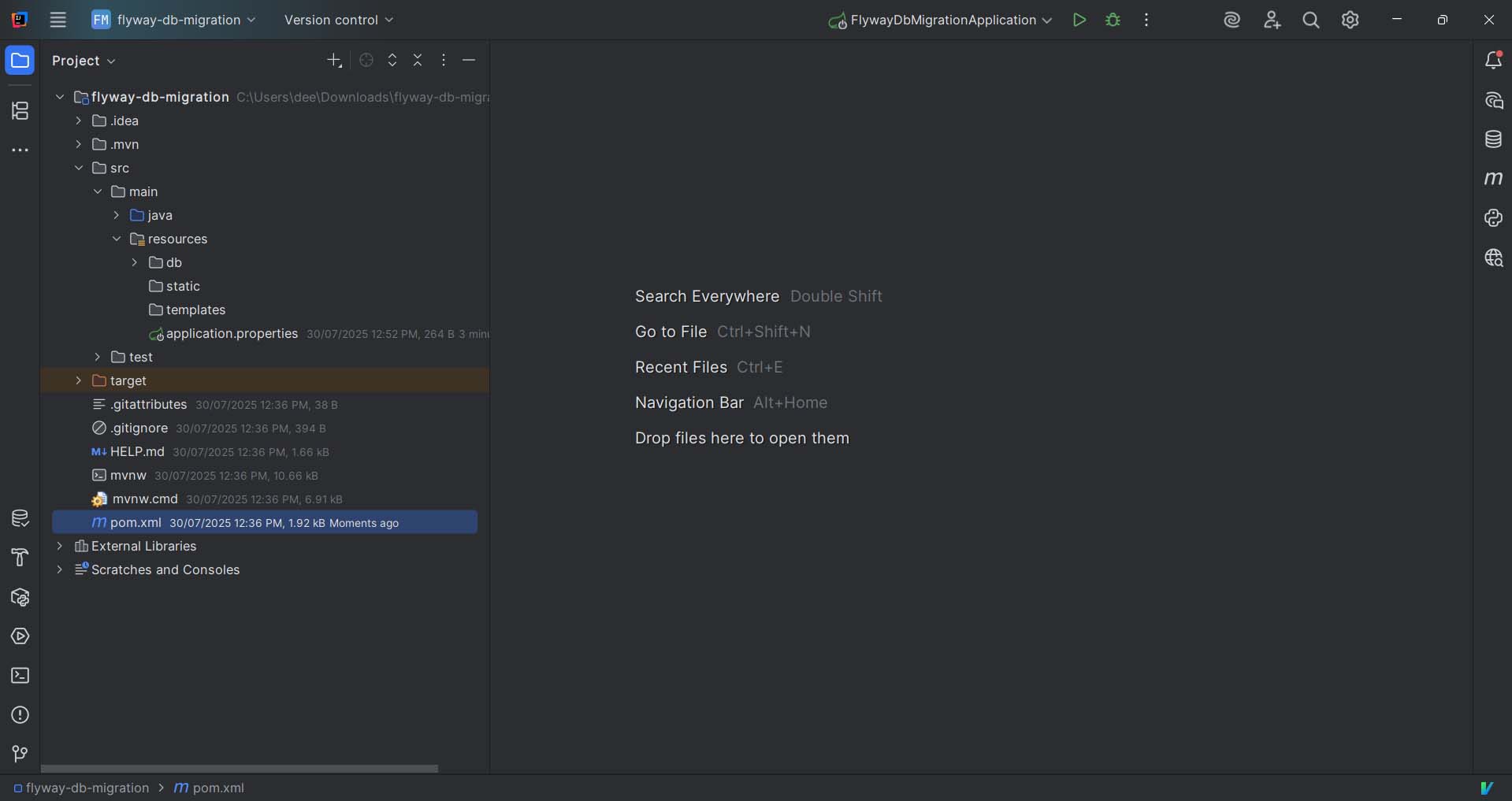
Task: Run FlywayDbMigrationApplication with the play button
Action: [1079, 20]
